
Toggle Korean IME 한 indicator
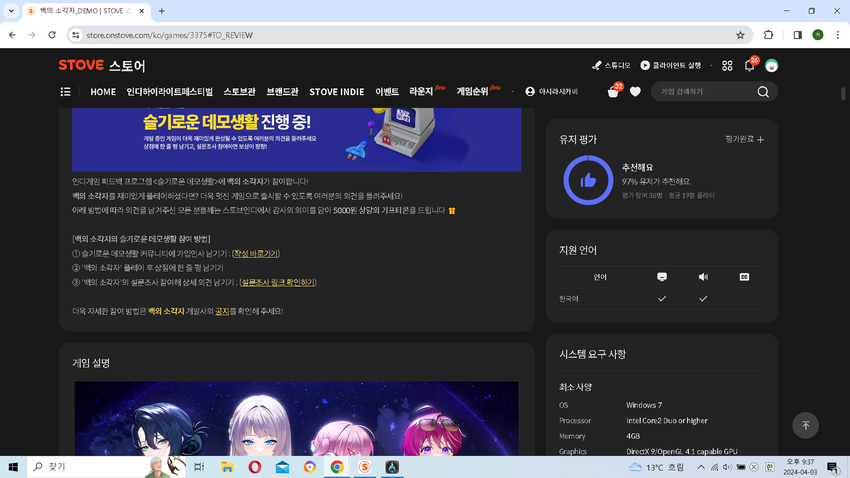coord(769,467)
